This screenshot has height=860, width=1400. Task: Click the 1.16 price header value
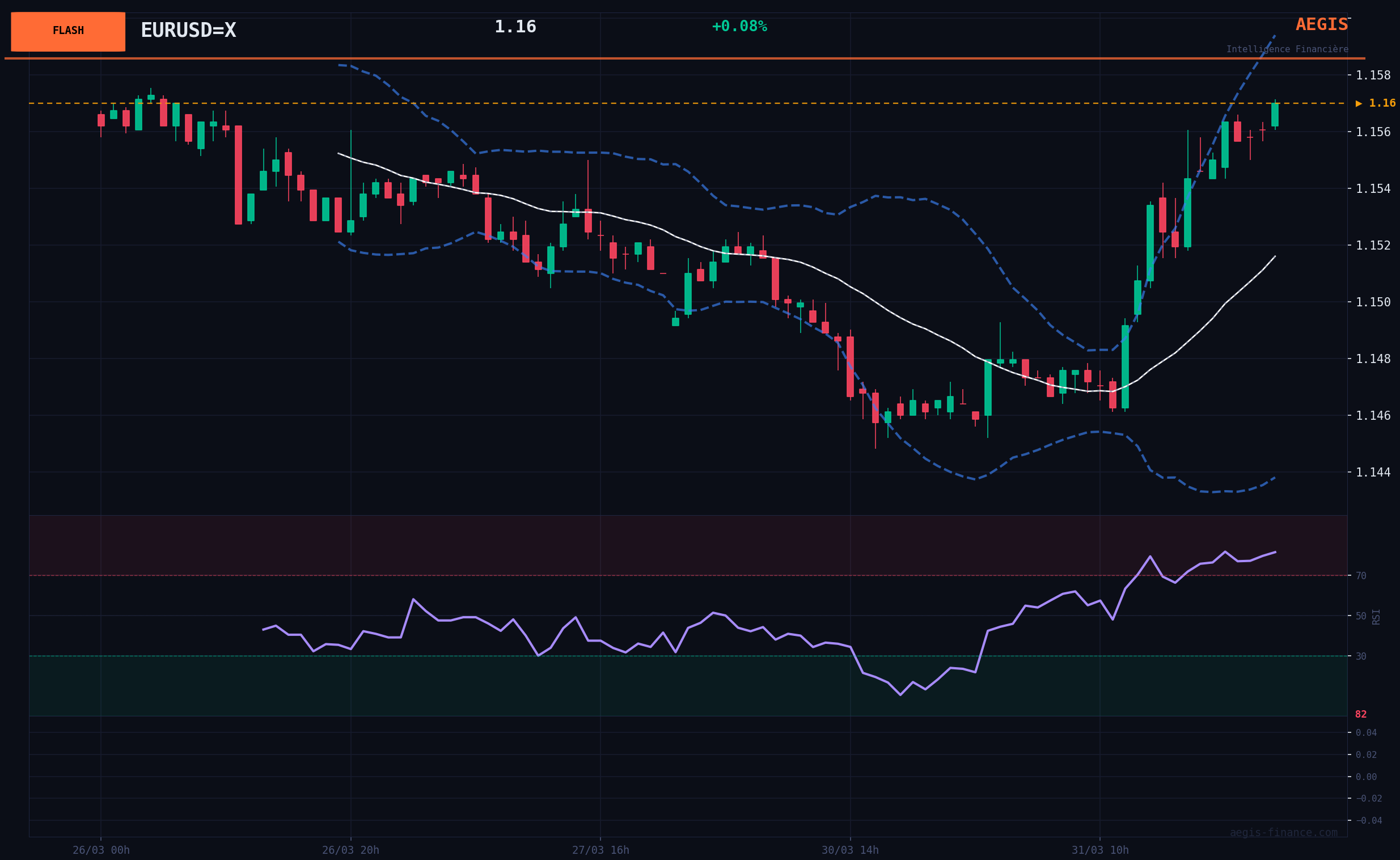point(515,27)
